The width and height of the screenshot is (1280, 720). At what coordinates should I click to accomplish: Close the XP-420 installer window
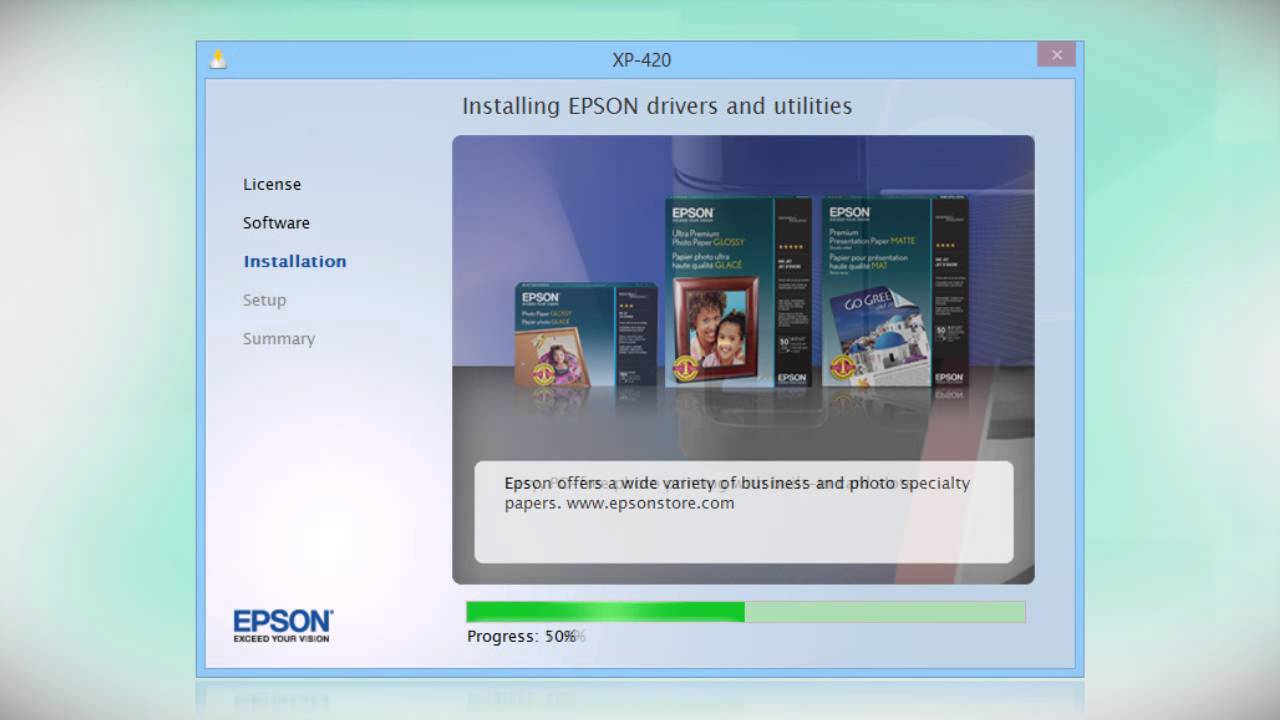point(1056,55)
